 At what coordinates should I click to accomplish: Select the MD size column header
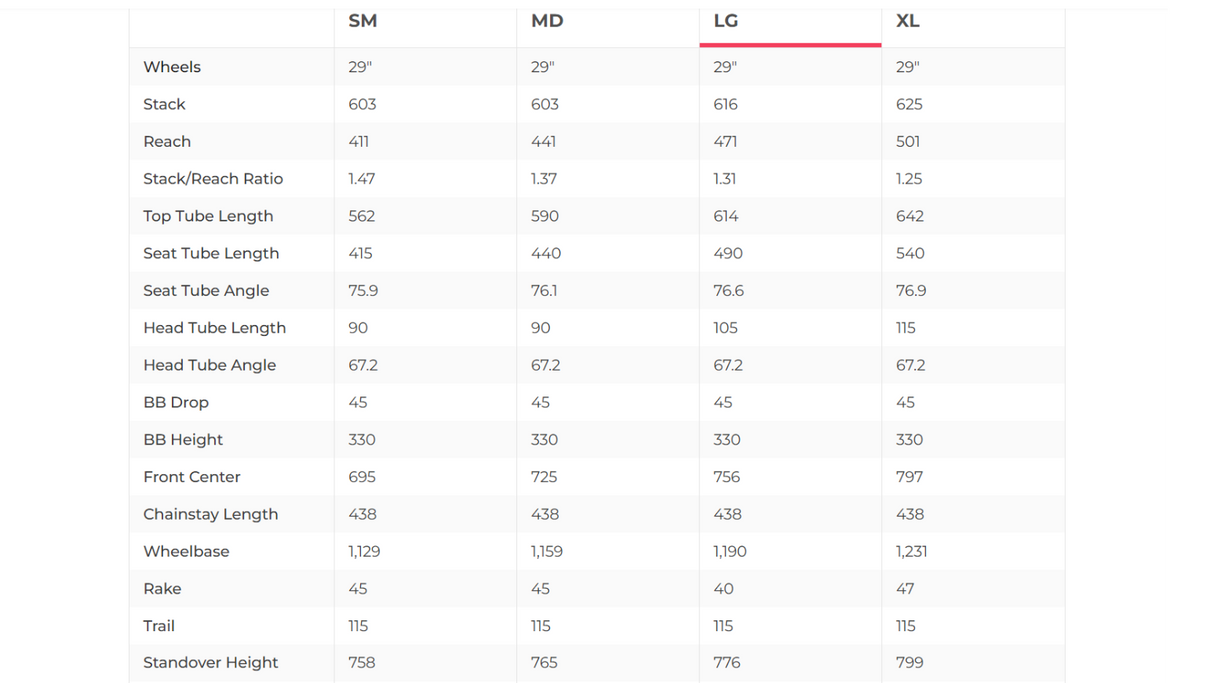[547, 21]
